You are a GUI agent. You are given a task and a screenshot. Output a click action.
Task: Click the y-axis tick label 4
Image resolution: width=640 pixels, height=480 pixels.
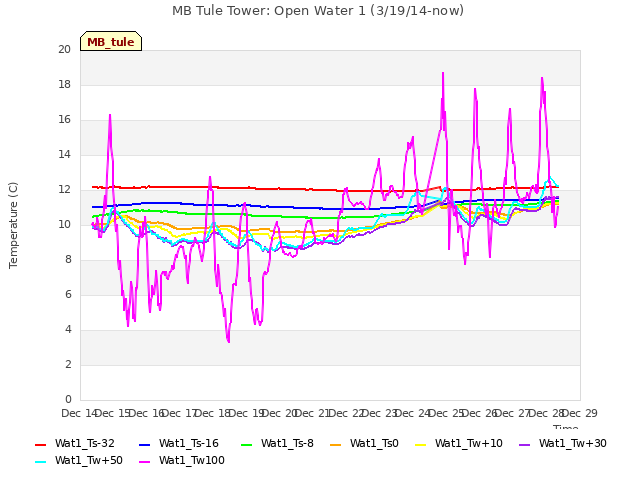68,330
